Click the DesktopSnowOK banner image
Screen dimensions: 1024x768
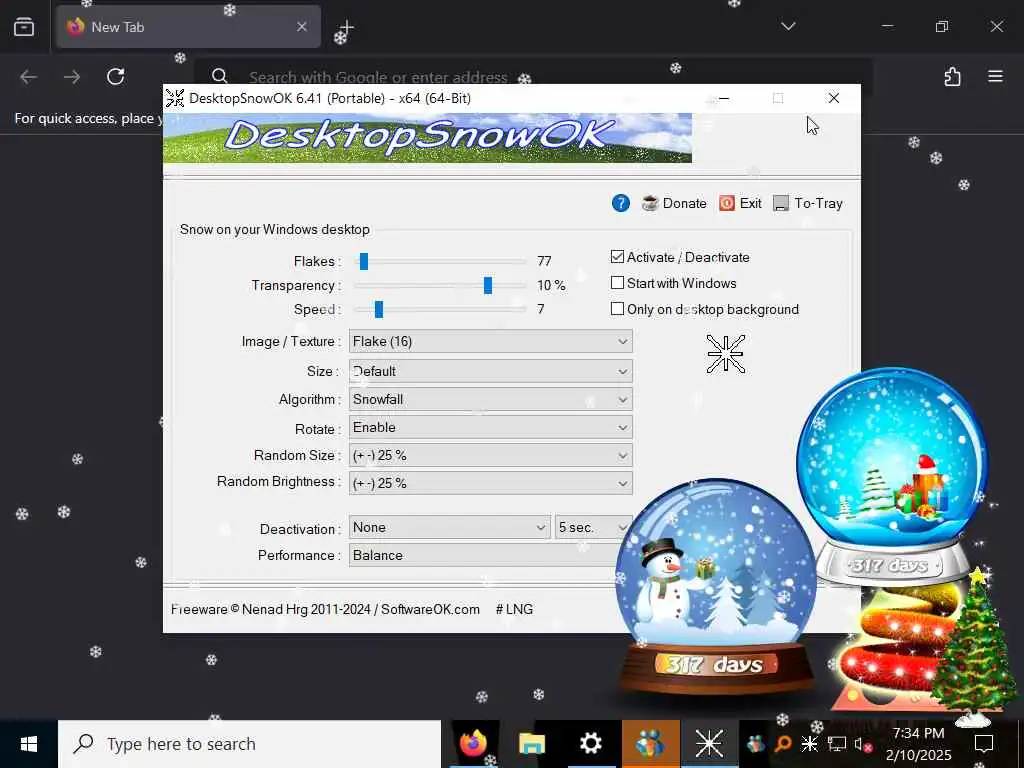(427, 138)
